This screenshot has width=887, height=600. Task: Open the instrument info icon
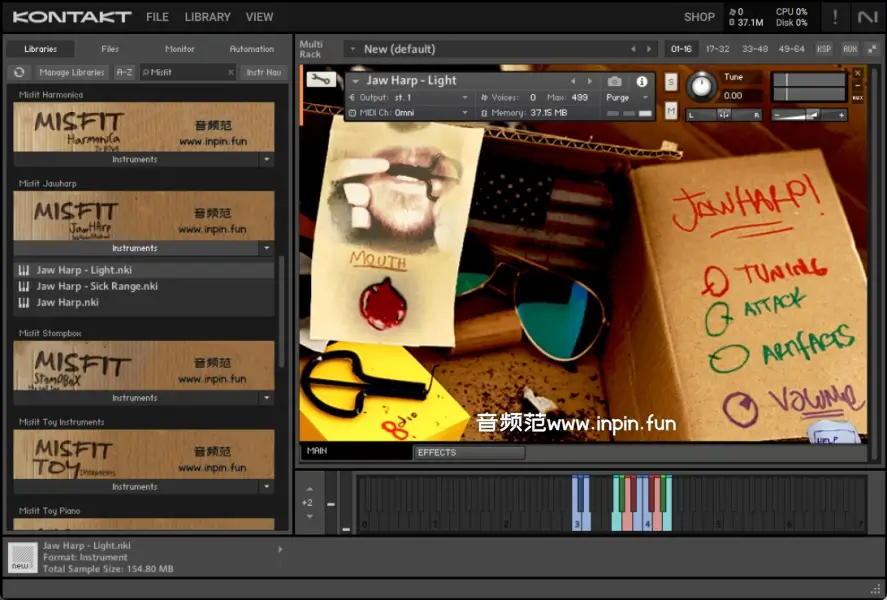[642, 81]
